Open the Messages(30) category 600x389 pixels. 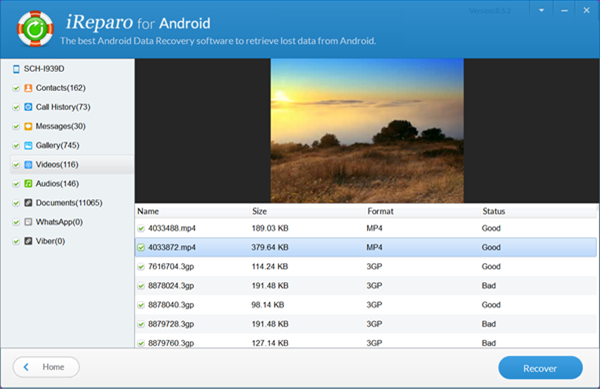[x=60, y=126]
